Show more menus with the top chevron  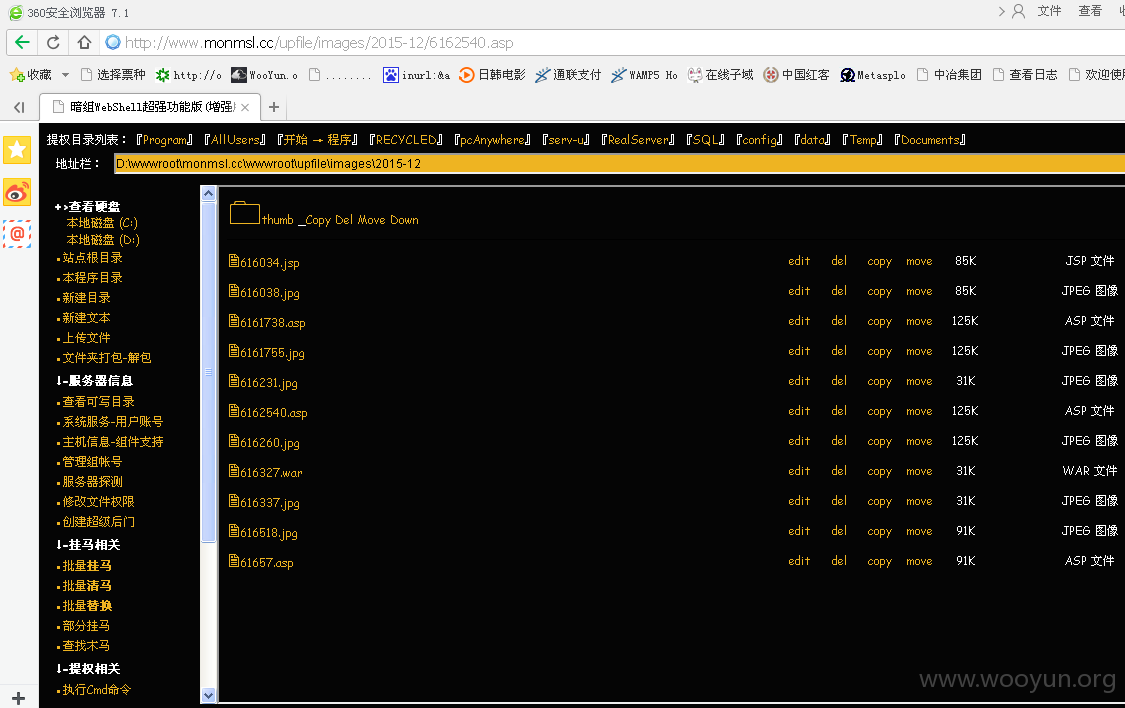[x=1002, y=11]
